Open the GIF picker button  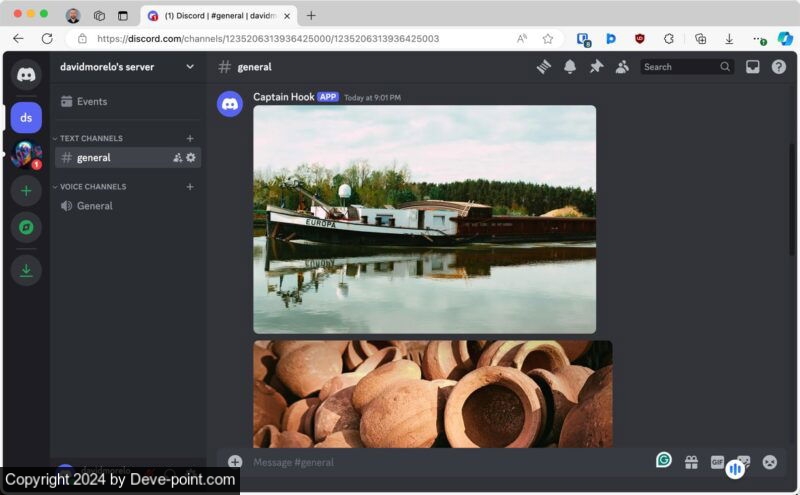717,462
